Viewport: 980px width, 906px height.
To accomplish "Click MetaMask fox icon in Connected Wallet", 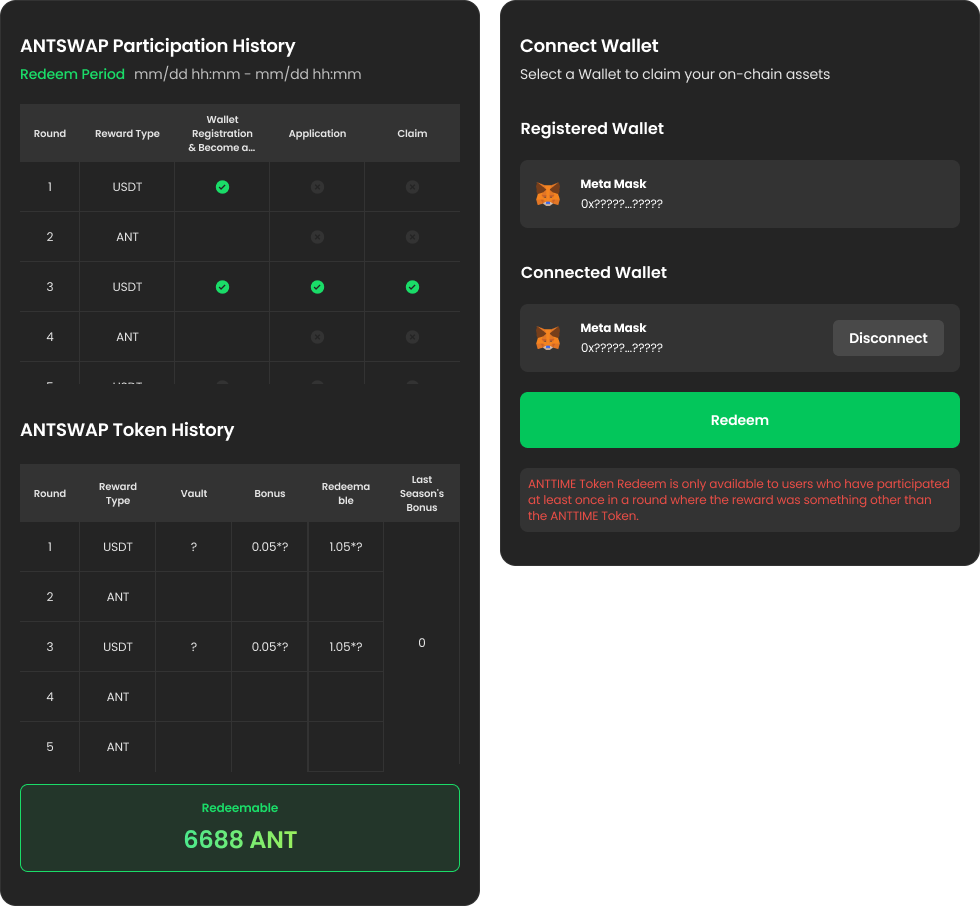I will pos(548,338).
